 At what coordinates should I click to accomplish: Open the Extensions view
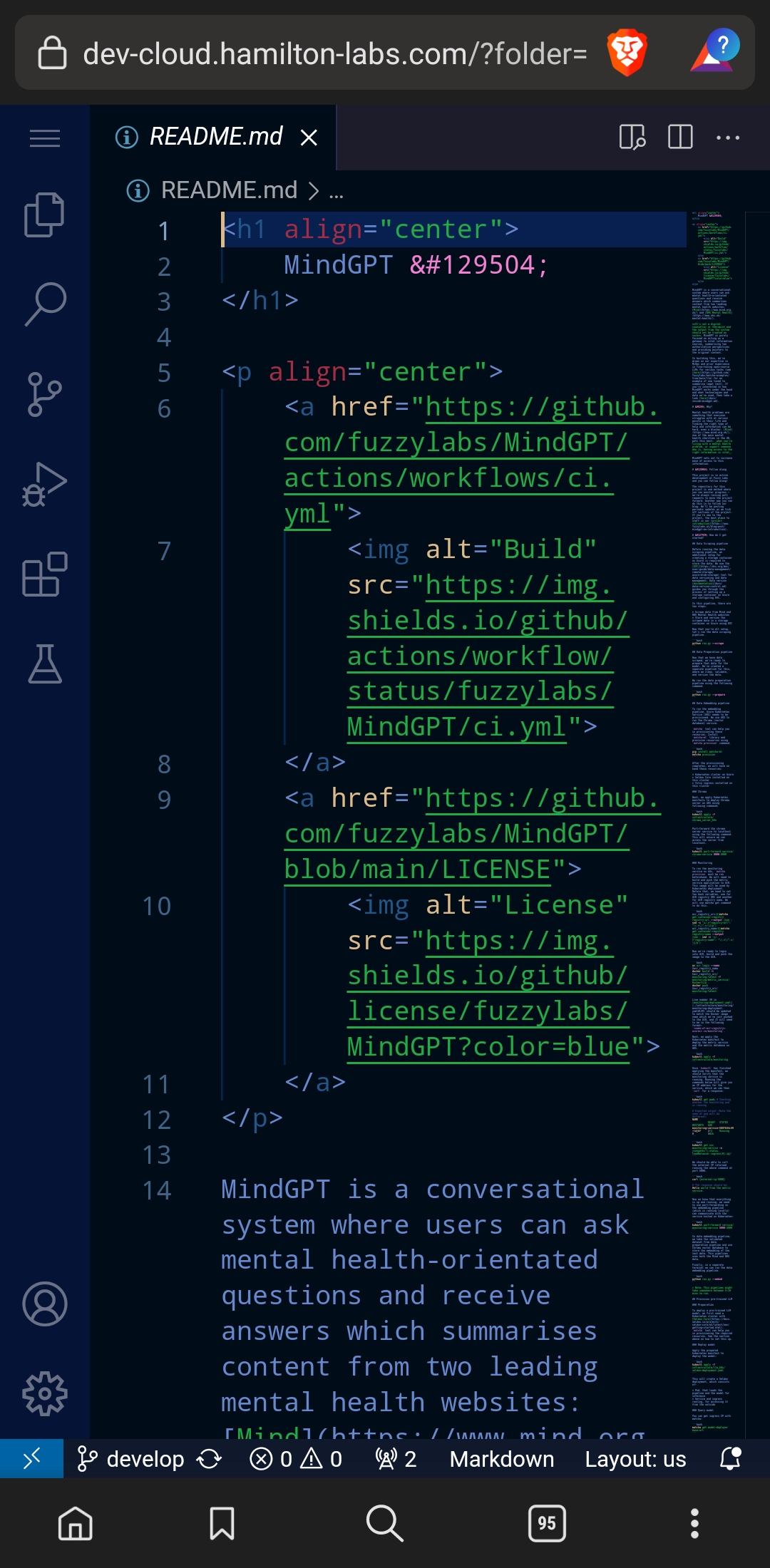[x=44, y=574]
